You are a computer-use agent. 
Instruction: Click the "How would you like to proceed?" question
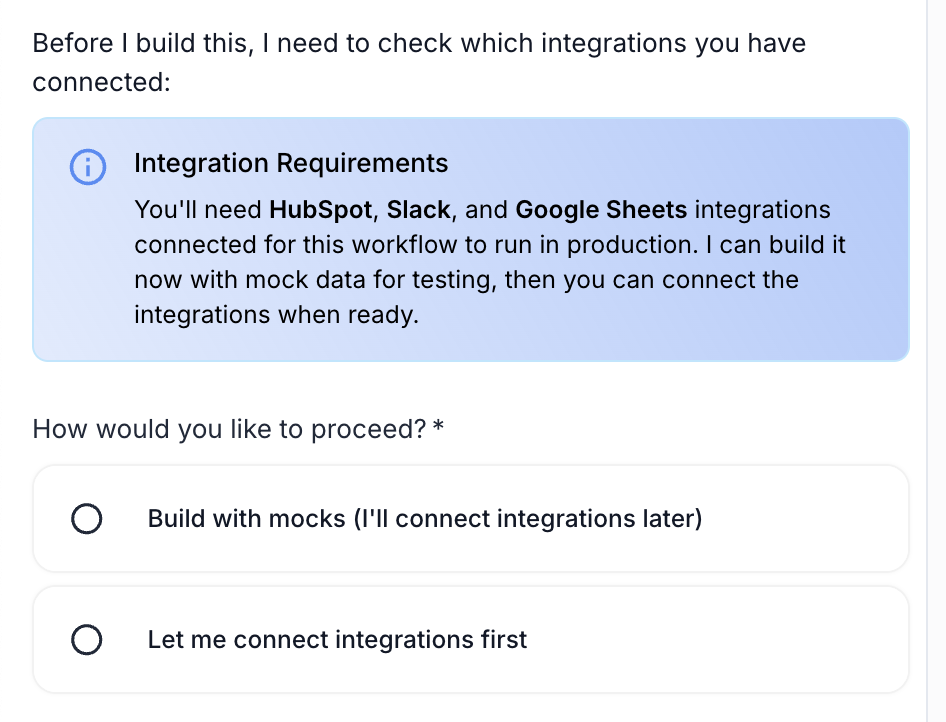coord(230,429)
